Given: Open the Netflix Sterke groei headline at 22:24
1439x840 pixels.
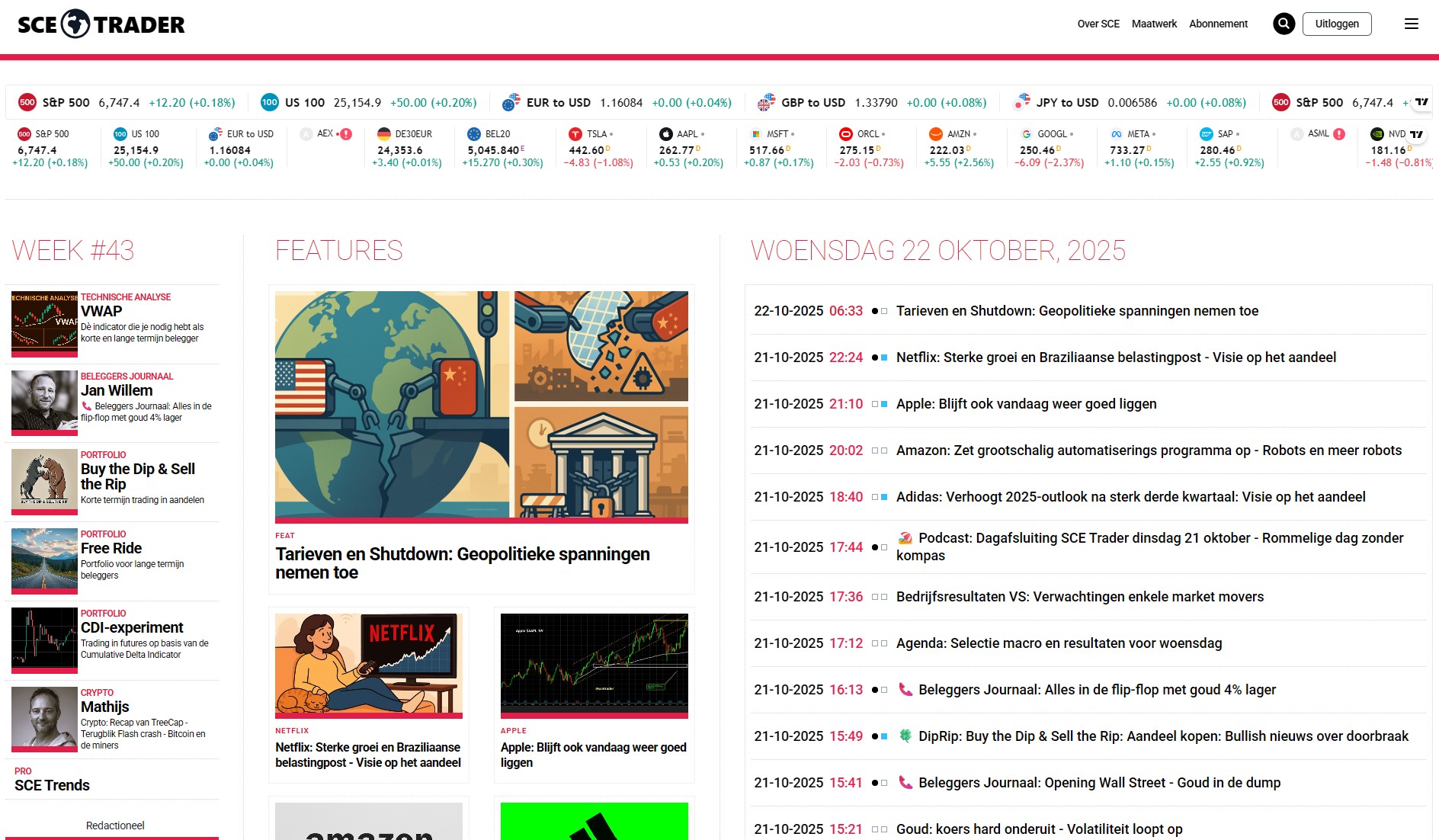Looking at the screenshot, I should coord(1116,357).
